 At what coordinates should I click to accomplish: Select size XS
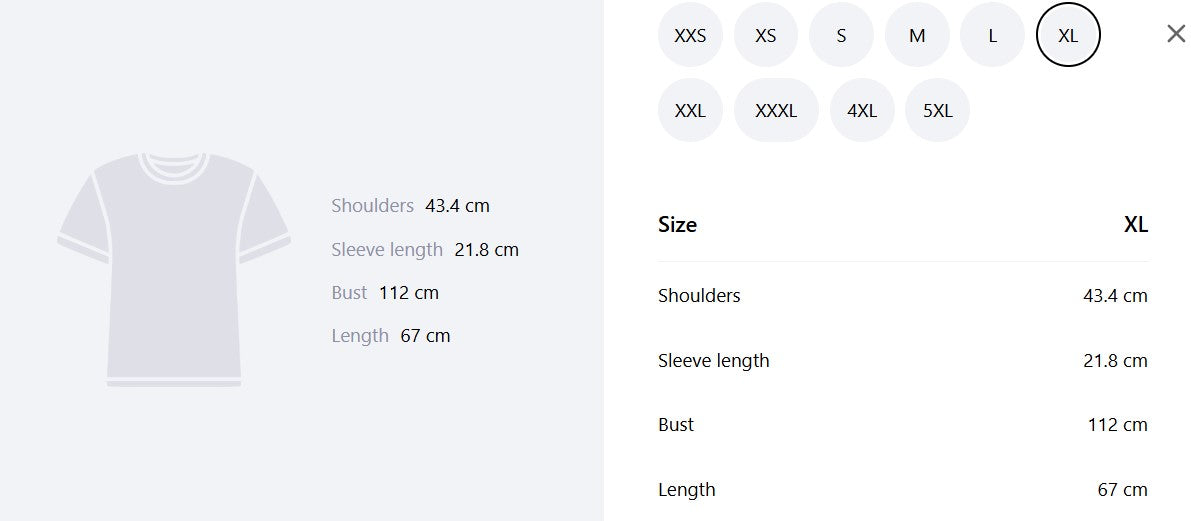click(766, 35)
